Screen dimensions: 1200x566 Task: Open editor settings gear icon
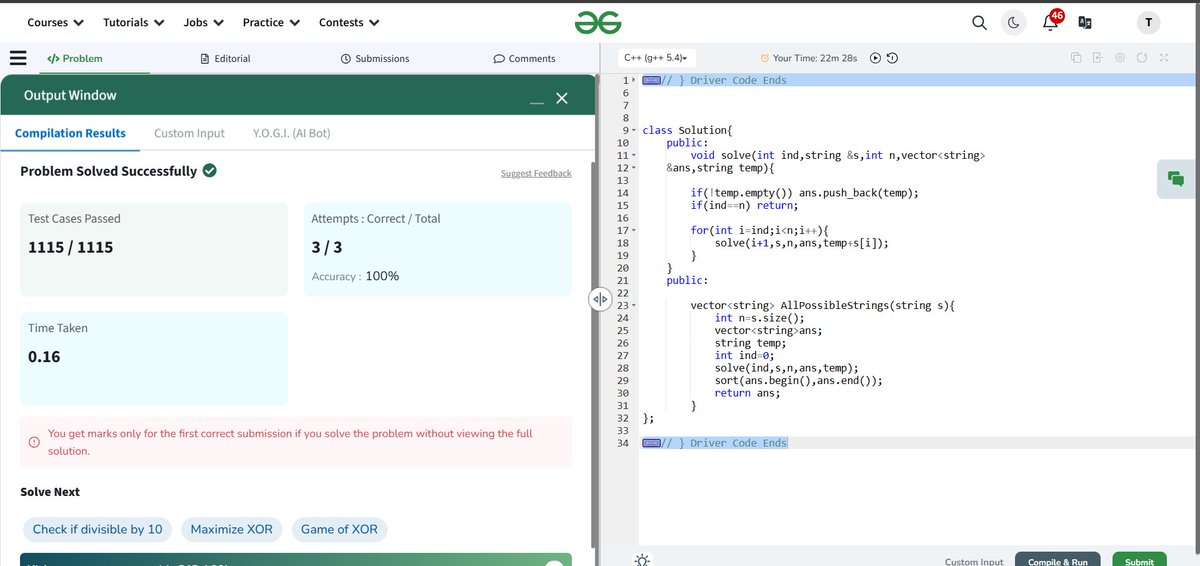1120,58
